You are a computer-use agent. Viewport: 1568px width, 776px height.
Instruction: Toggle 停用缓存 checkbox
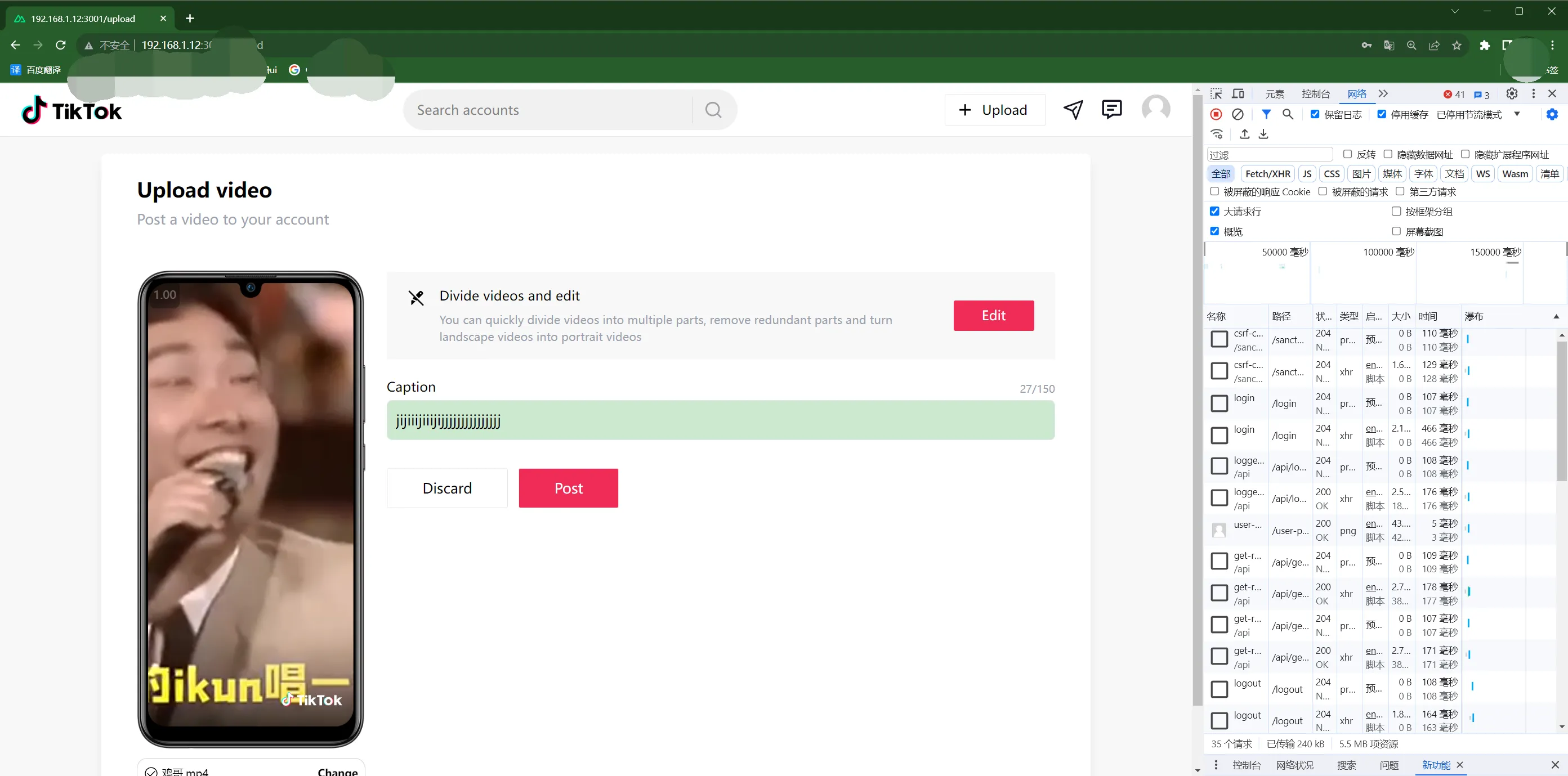1382,114
